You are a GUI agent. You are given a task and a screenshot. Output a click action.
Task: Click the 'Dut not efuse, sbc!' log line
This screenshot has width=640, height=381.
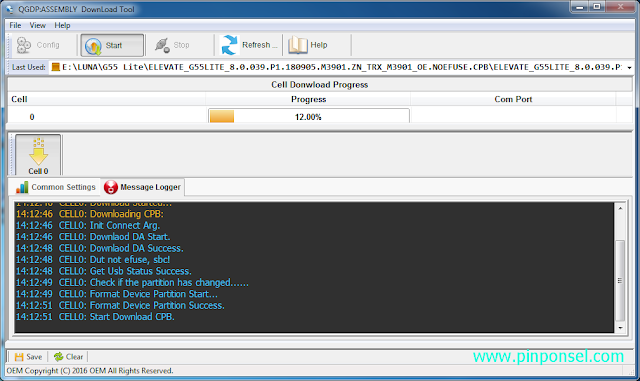point(93,260)
